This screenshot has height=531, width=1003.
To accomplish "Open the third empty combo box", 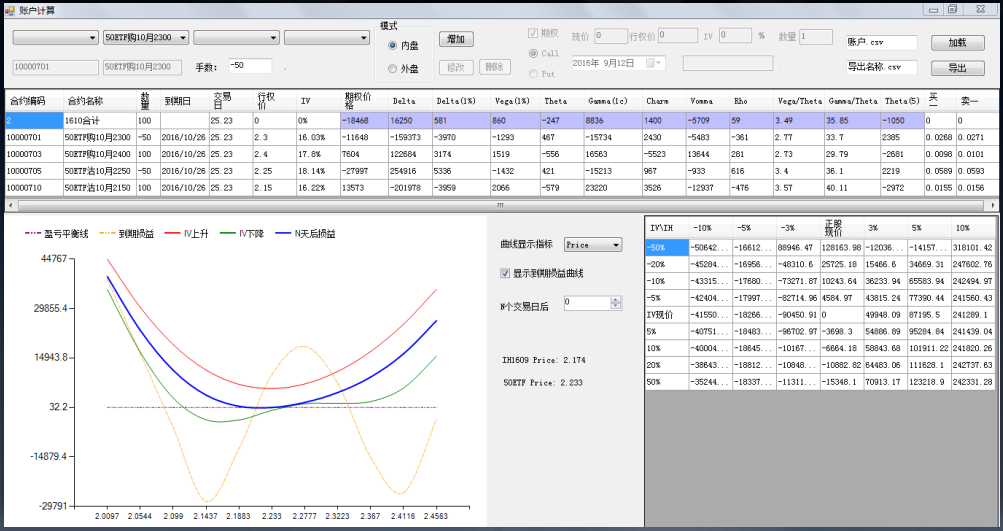I will 237,38.
